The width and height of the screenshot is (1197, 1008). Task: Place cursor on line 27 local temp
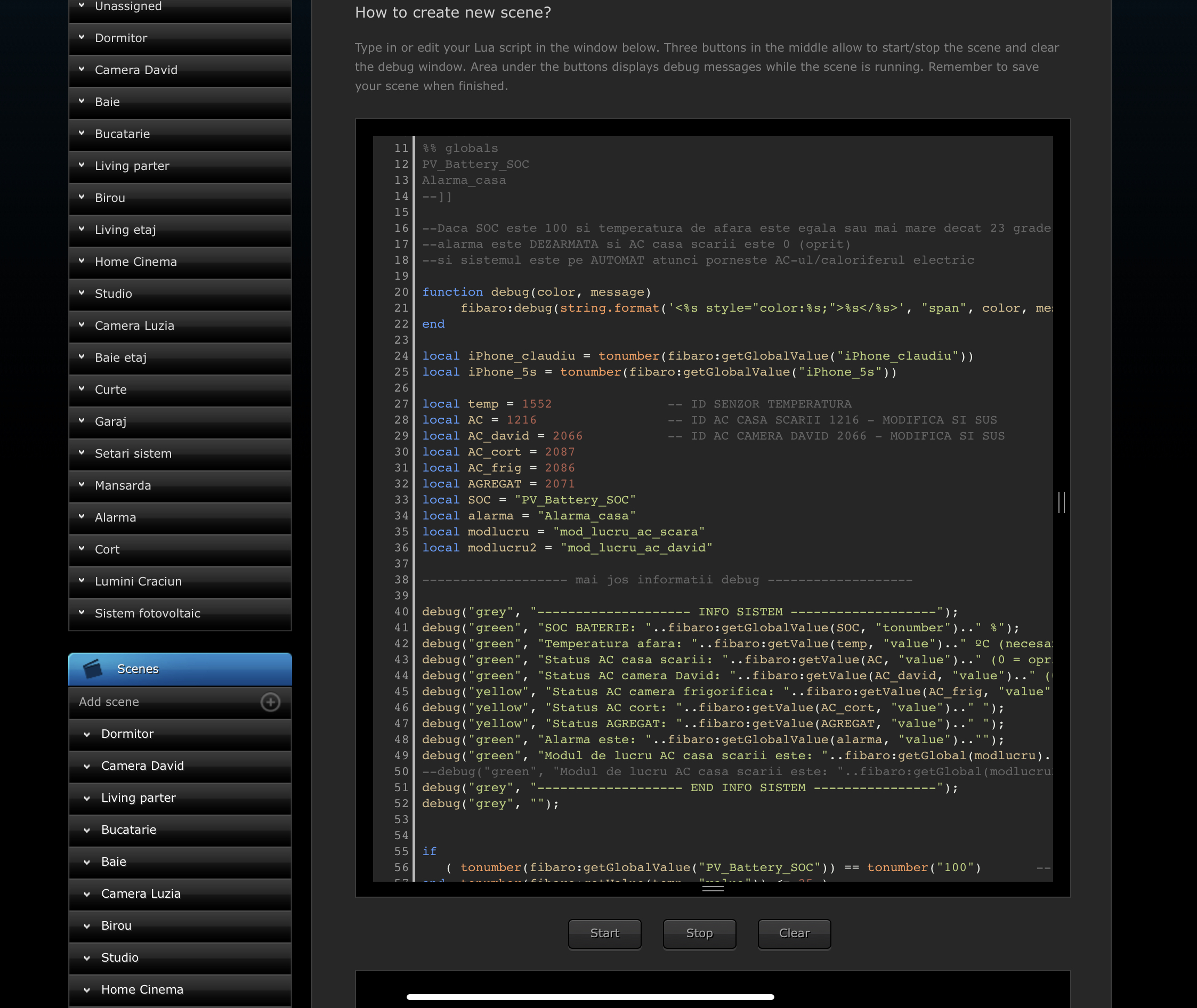[487, 404]
